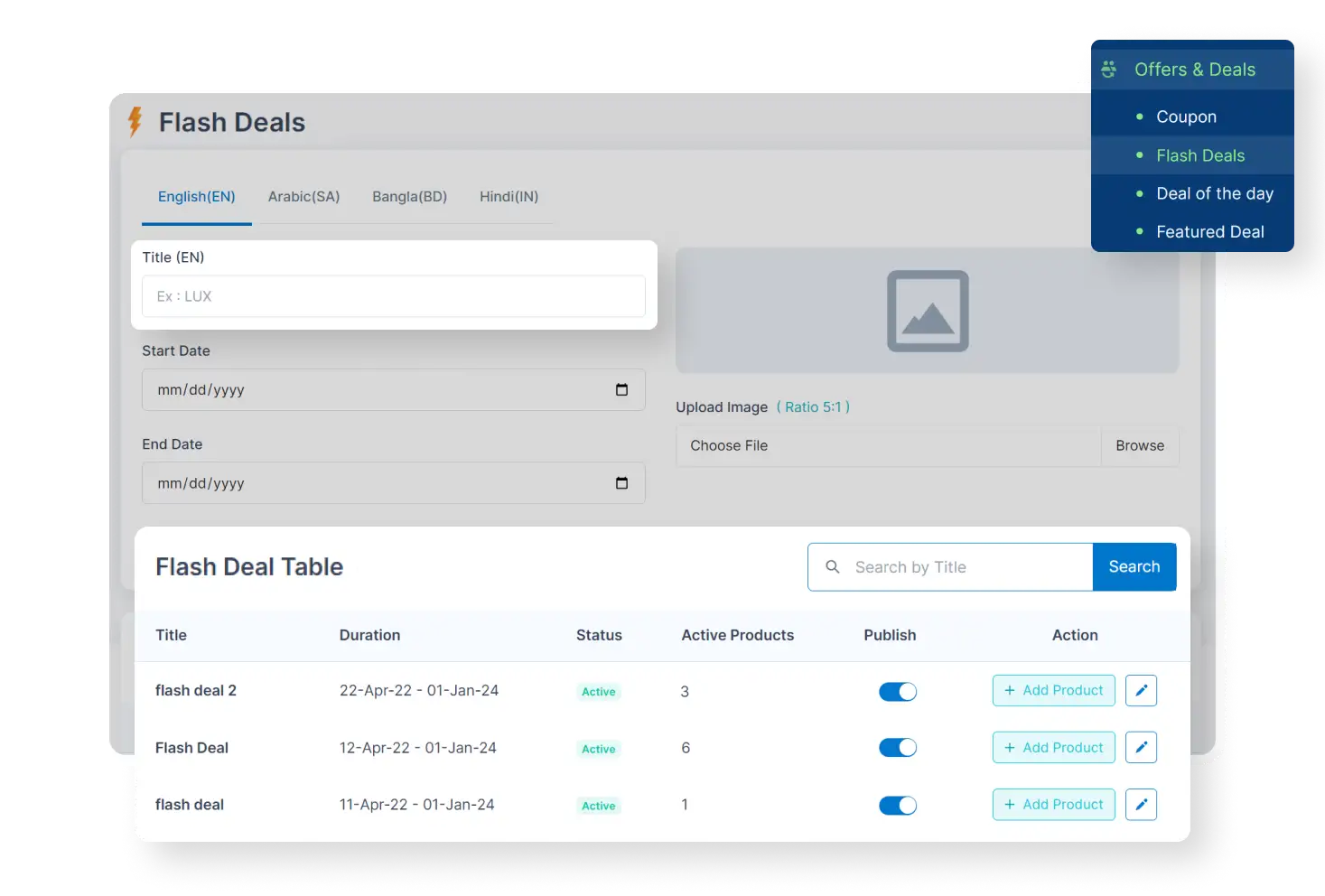The height and width of the screenshot is (896, 1325).
Task: Click the plus icon on flash deal's Add Product
Action: click(x=1009, y=804)
